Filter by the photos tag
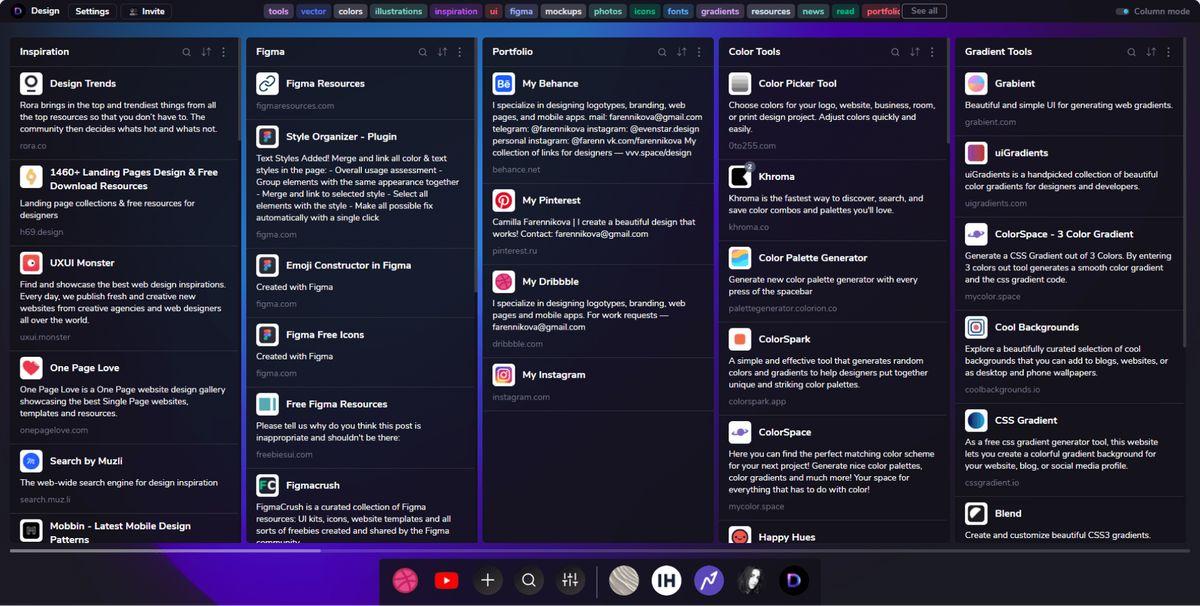 pos(608,12)
